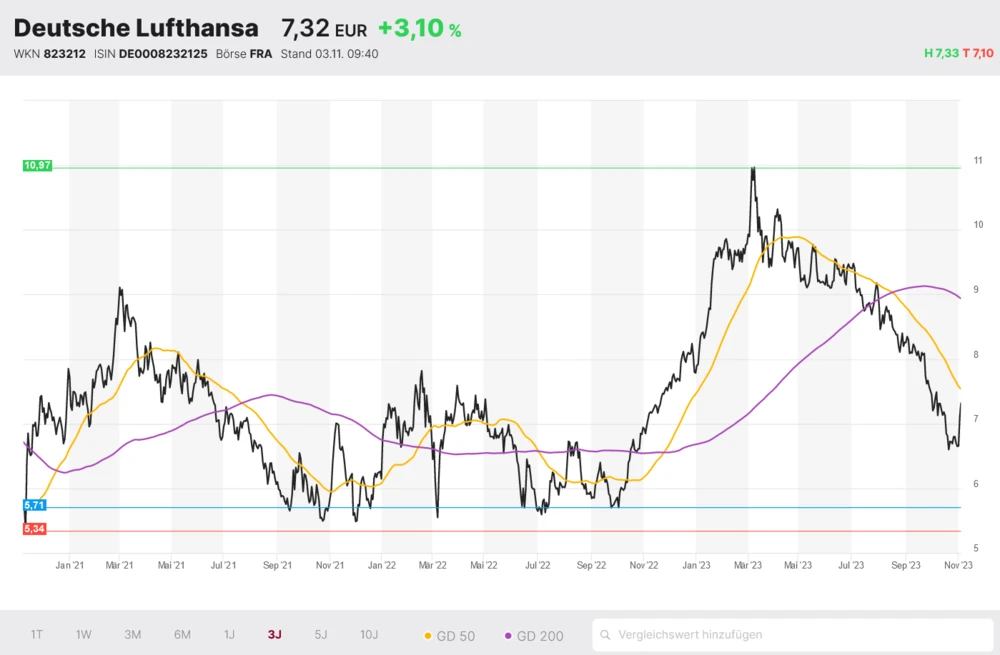1000x655 pixels.
Task: Click the daily high H 7,33 value
Action: point(940,54)
